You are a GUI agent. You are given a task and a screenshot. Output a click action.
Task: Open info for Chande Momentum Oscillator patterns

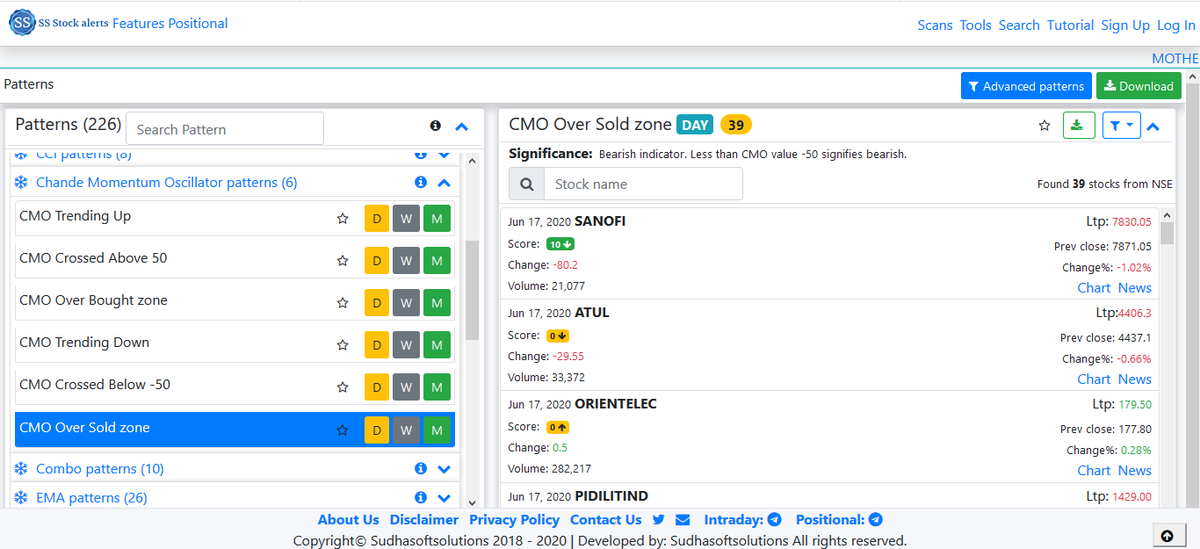pyautogui.click(x=420, y=183)
